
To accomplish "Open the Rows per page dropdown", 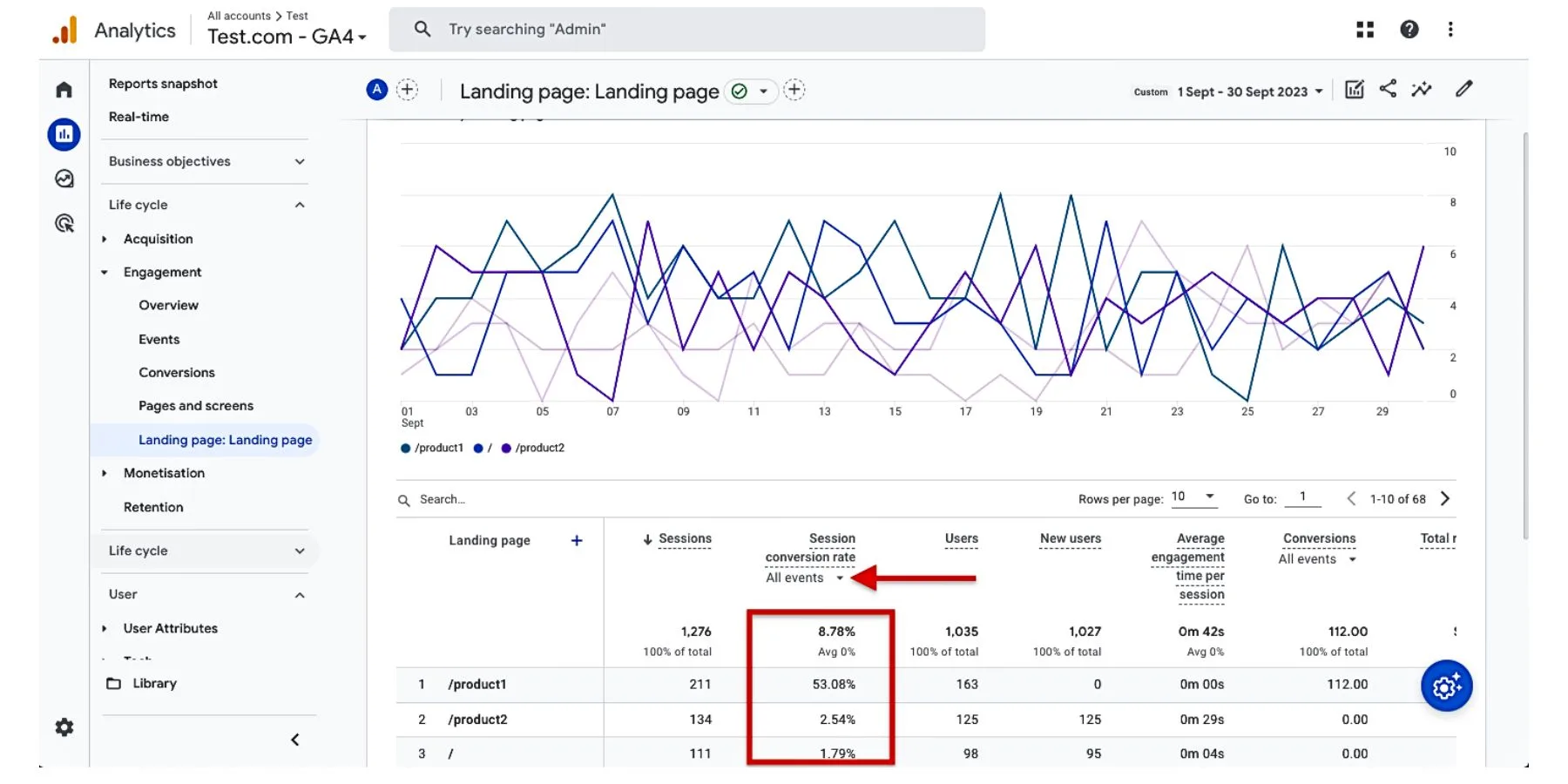I will (1193, 497).
